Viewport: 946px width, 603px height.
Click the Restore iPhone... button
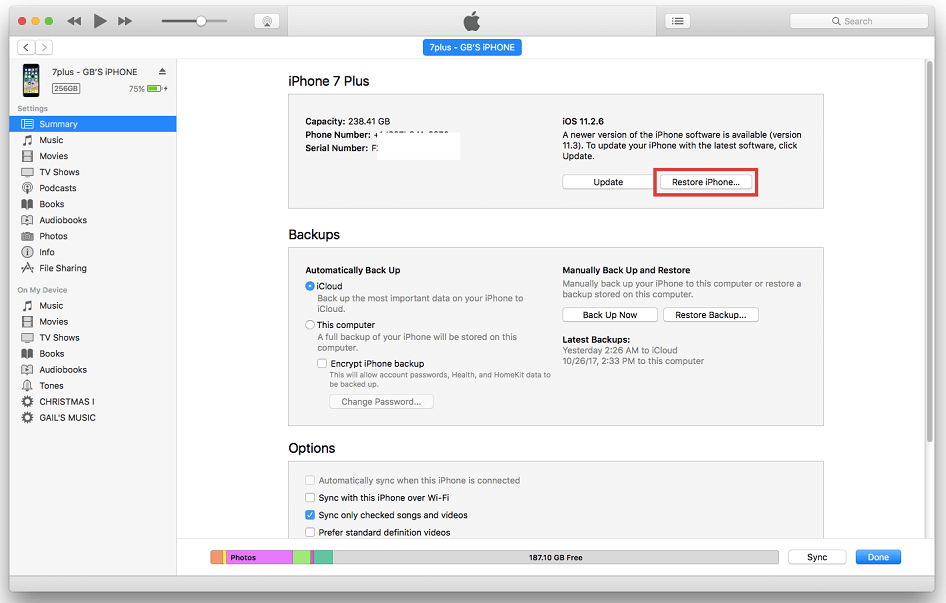click(705, 182)
